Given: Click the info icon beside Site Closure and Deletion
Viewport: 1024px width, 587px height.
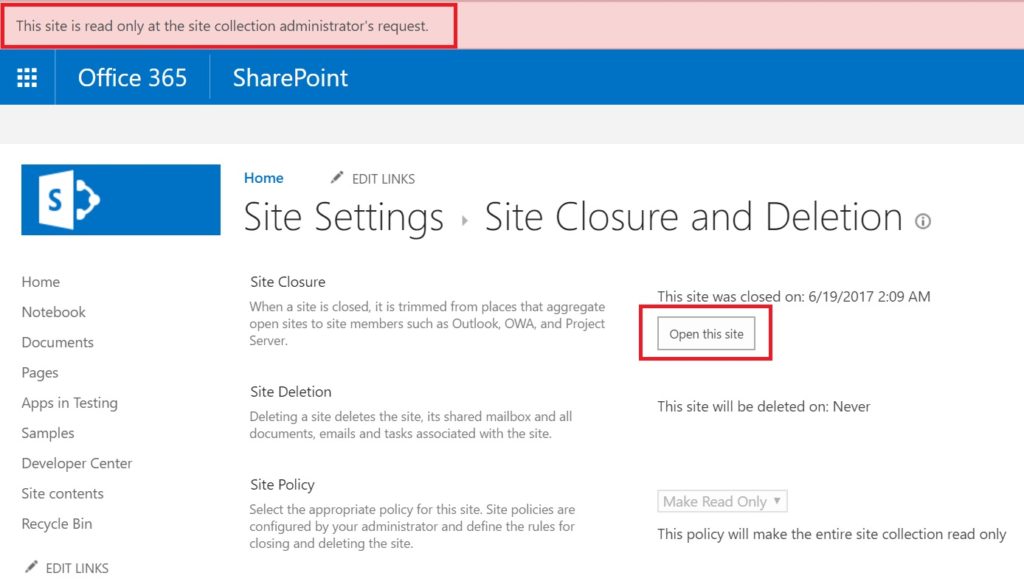Looking at the screenshot, I should tap(923, 221).
